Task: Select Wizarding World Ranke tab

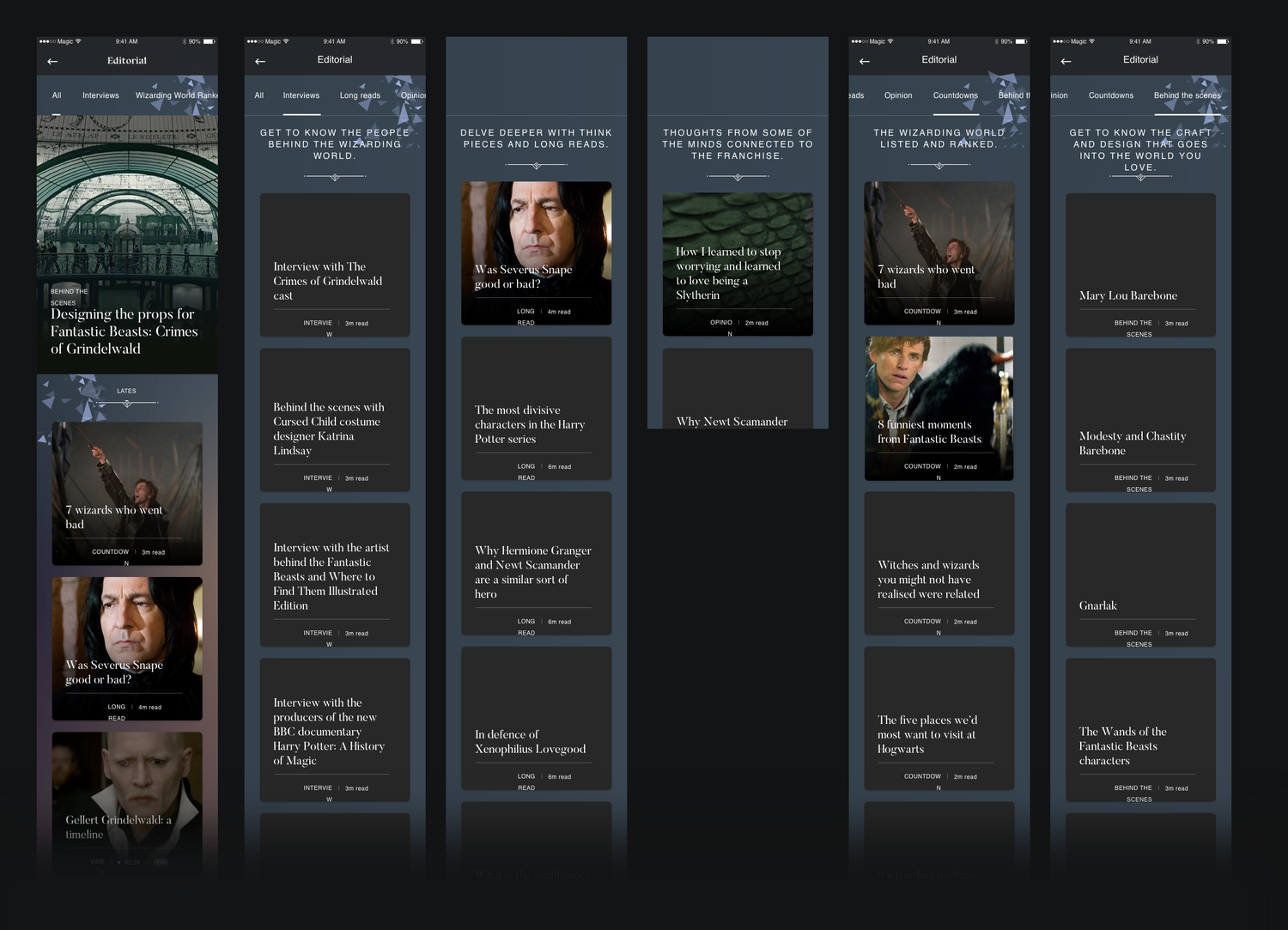Action: pos(176,95)
